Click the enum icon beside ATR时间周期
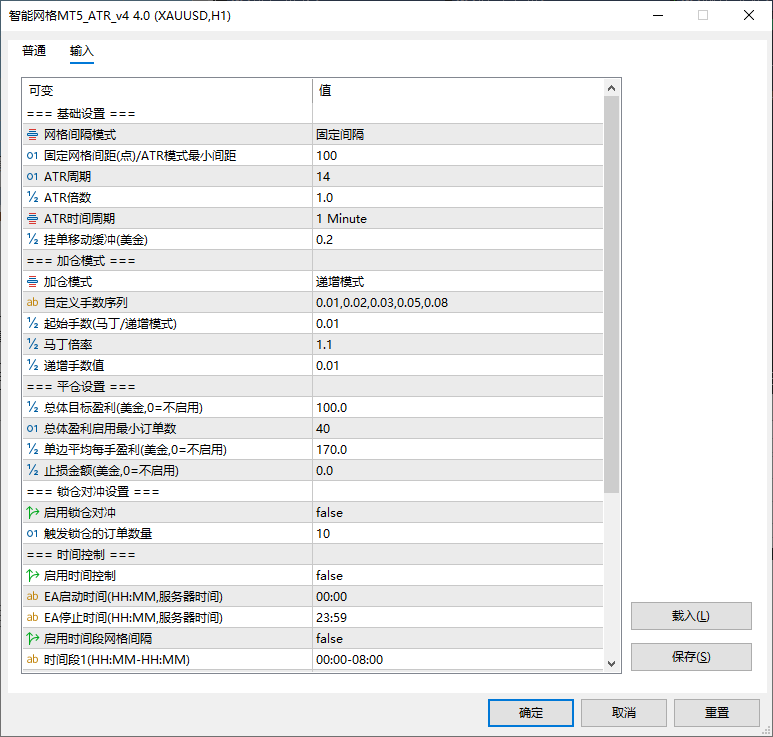This screenshot has height=737, width=773. pyautogui.click(x=33, y=218)
